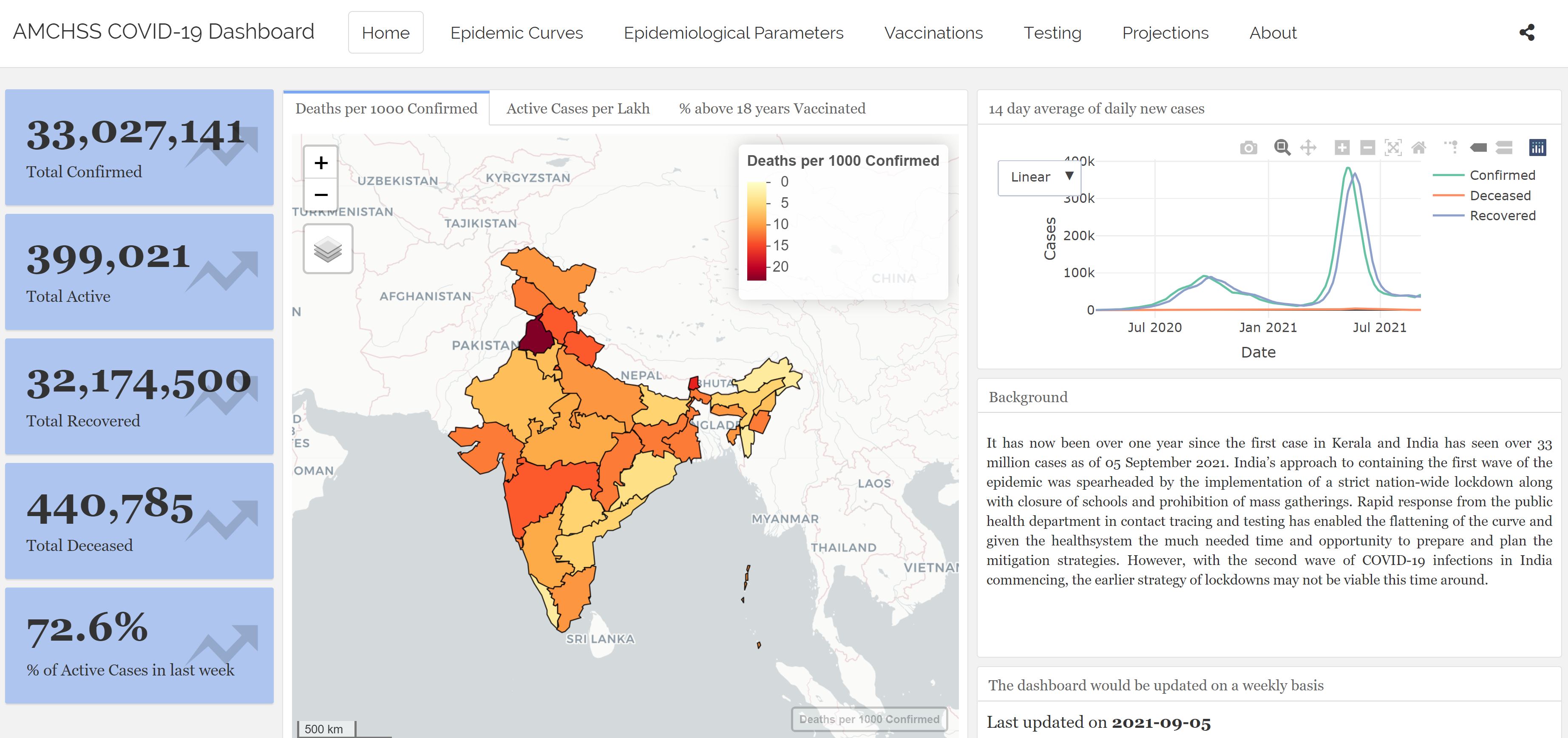Image resolution: width=1568 pixels, height=738 pixels.
Task: Open the map layers control
Action: click(x=327, y=249)
